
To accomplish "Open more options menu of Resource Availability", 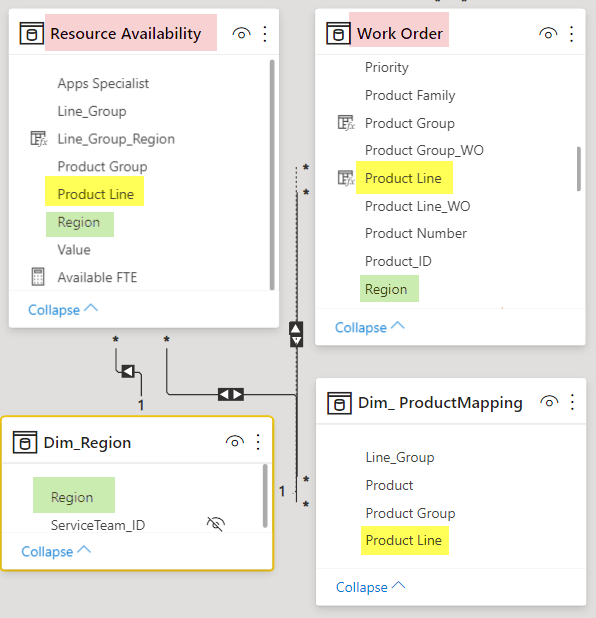I will click(x=265, y=34).
